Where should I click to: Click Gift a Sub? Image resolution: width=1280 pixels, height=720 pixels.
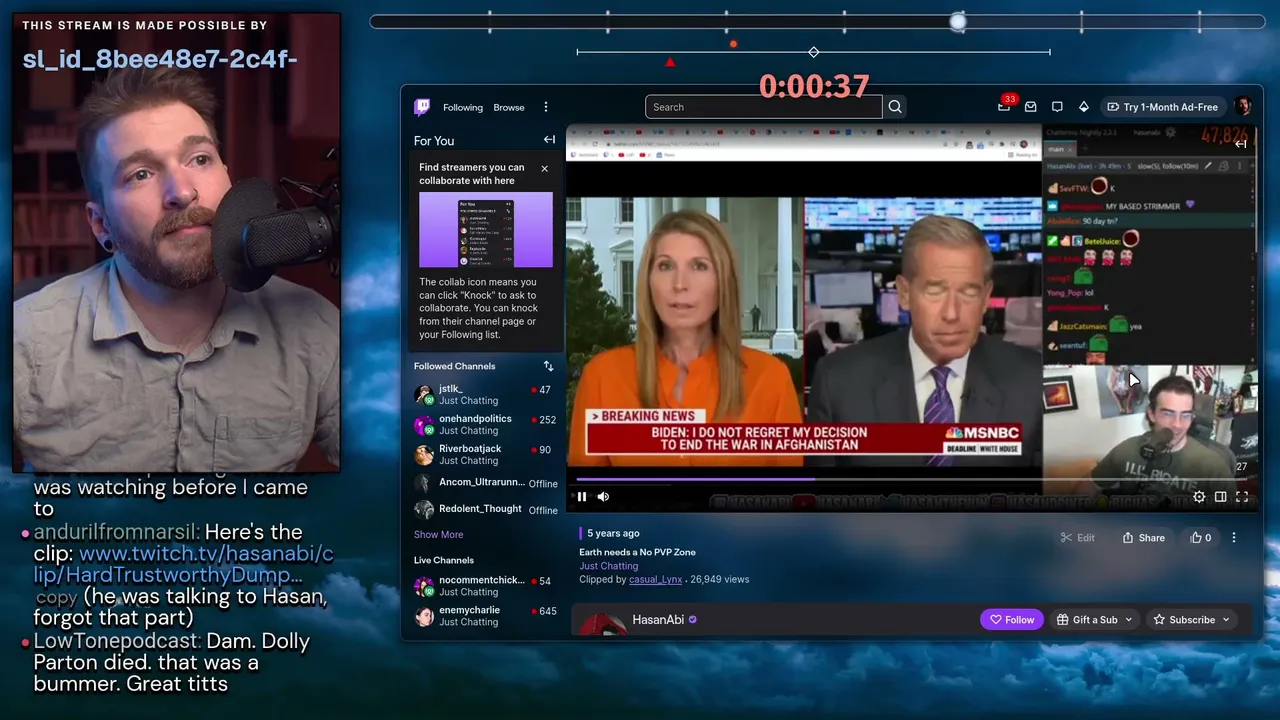pos(1087,620)
